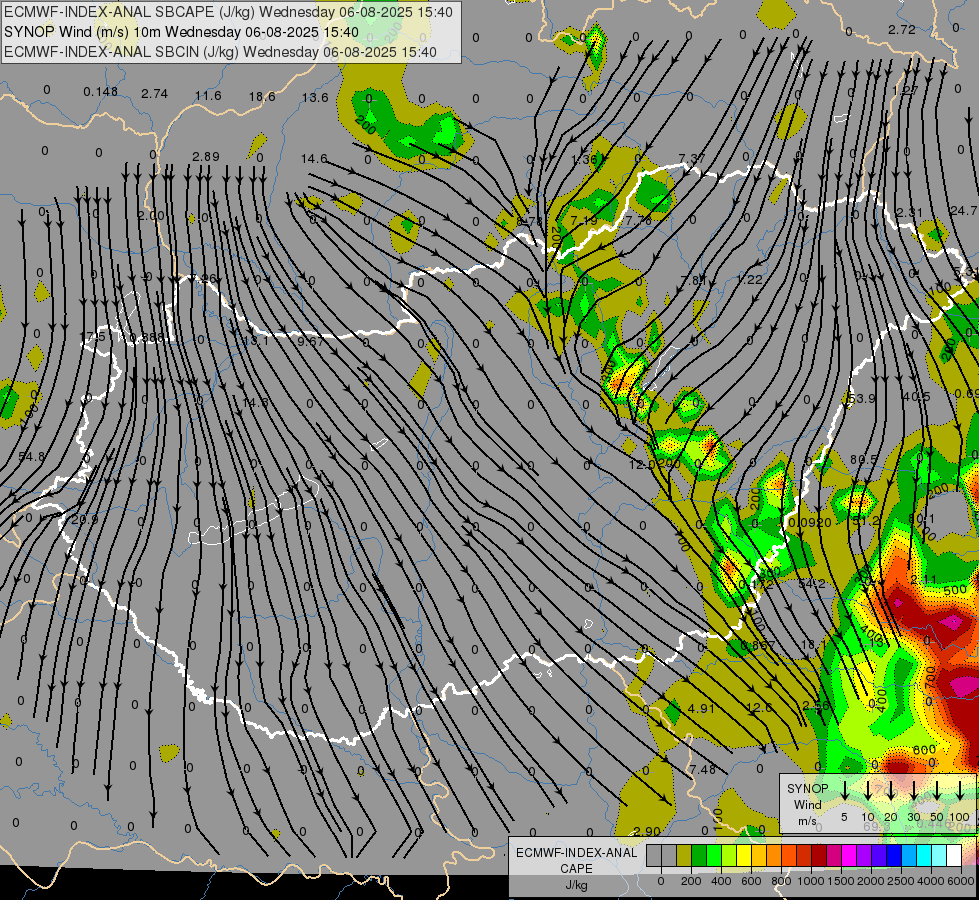Click the map value 2.72
The width and height of the screenshot is (979, 900).
pos(902,29)
